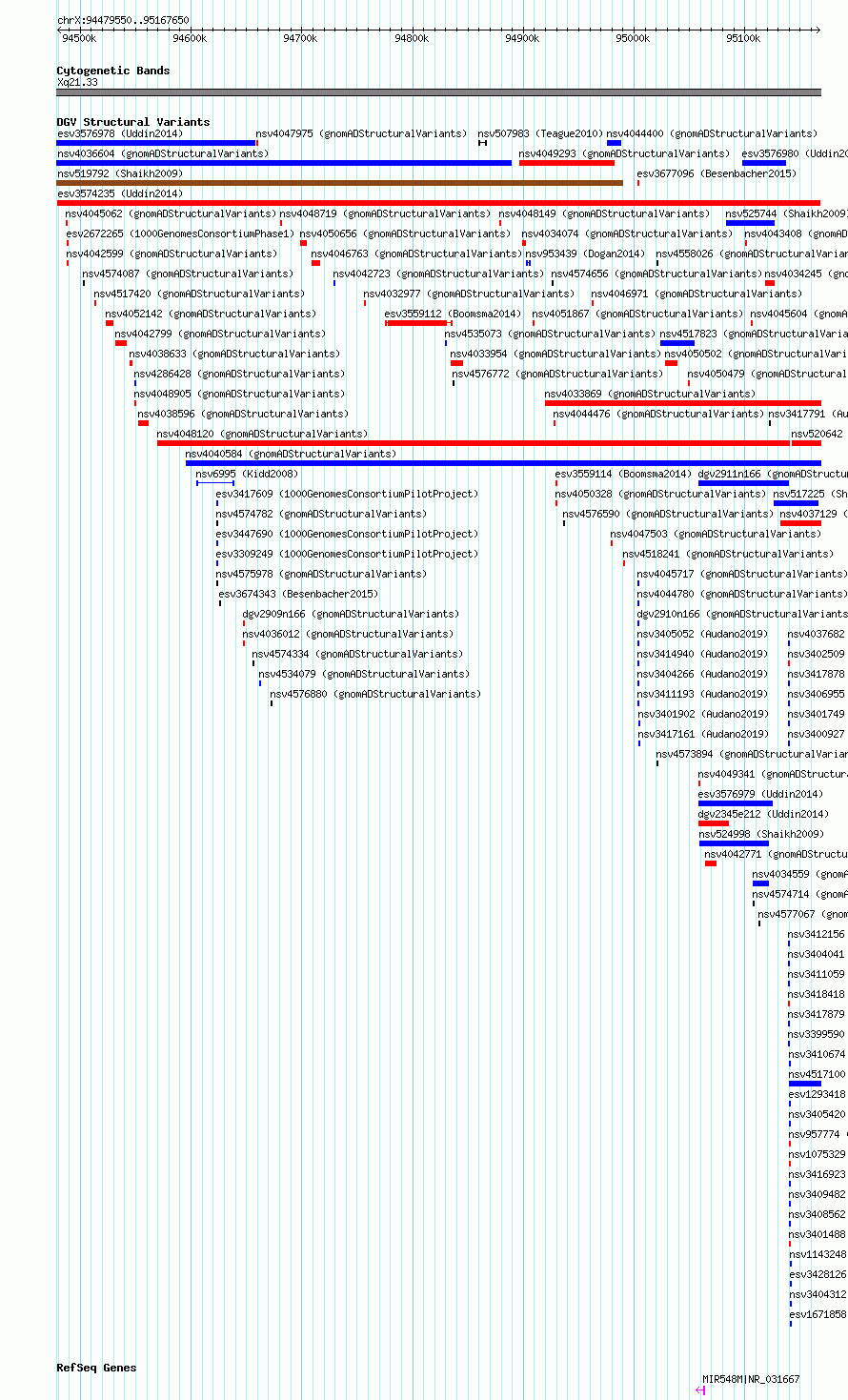Select nsv4033869 variant label

[650, 394]
